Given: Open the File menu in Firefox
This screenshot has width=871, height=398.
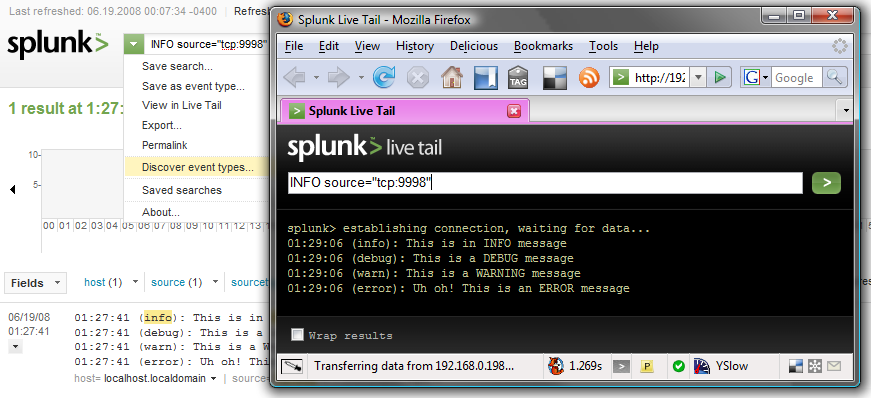Looking at the screenshot, I should pos(293,46).
